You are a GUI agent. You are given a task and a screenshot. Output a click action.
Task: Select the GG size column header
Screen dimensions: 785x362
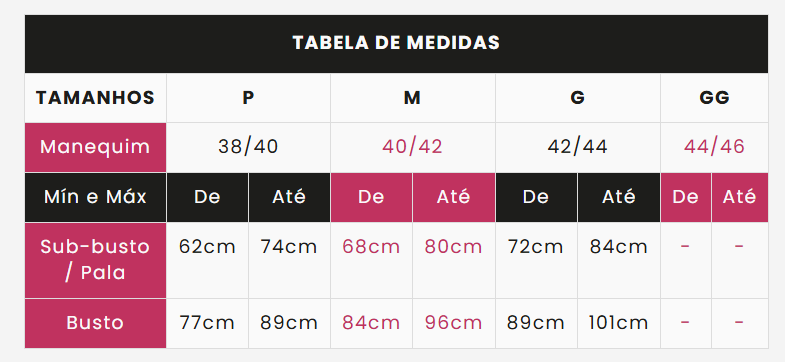click(714, 98)
